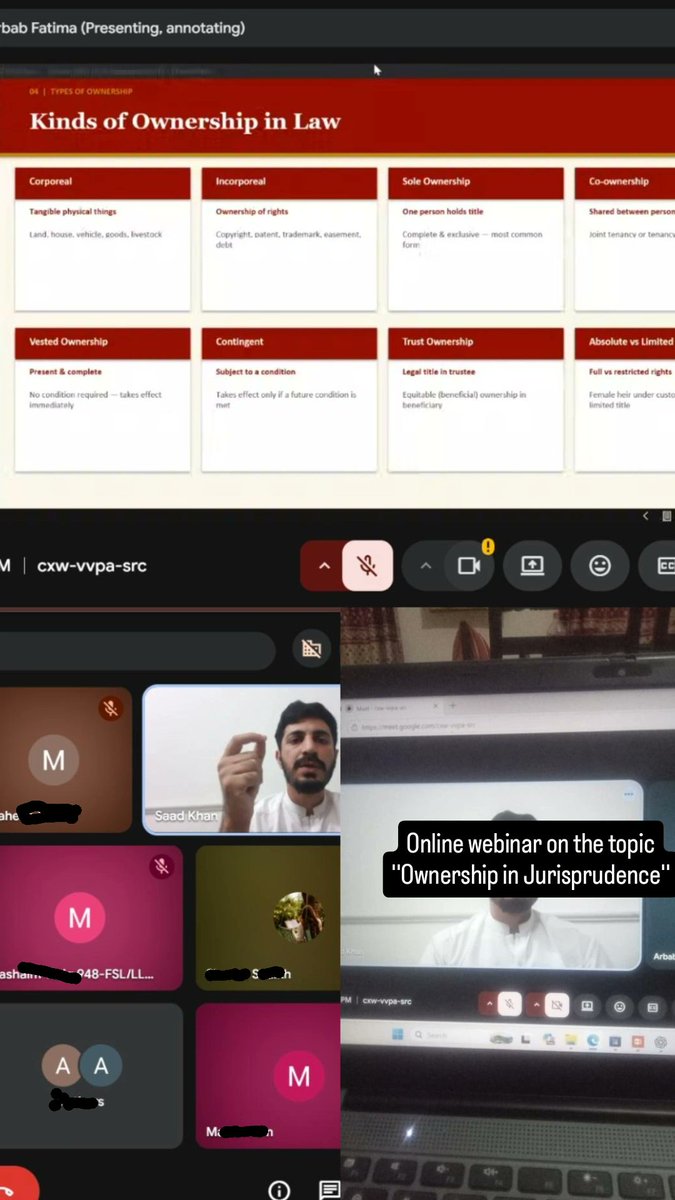This screenshot has height=1200, width=675.
Task: Expand video settings chevron beside camera button
Action: (x=425, y=566)
